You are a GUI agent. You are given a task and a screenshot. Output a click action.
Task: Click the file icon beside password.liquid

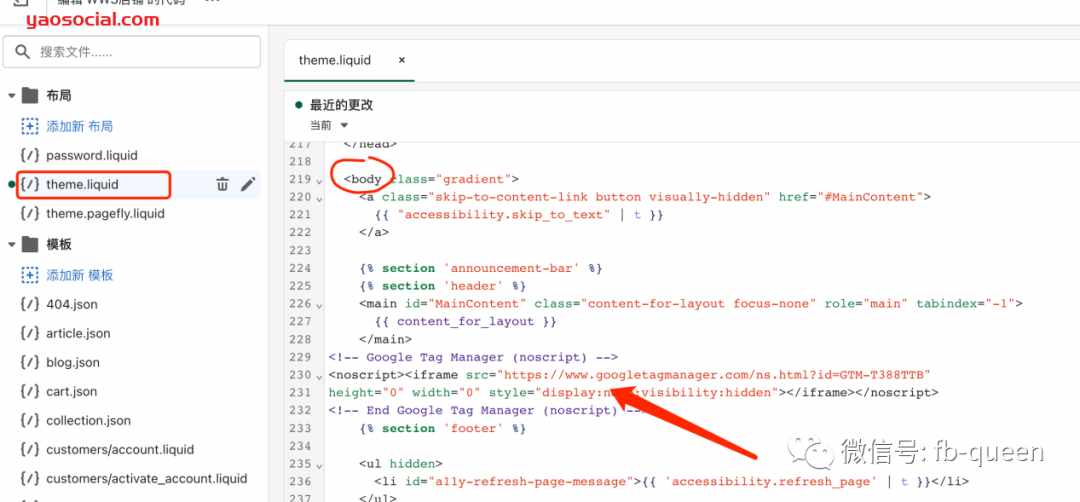[30, 155]
